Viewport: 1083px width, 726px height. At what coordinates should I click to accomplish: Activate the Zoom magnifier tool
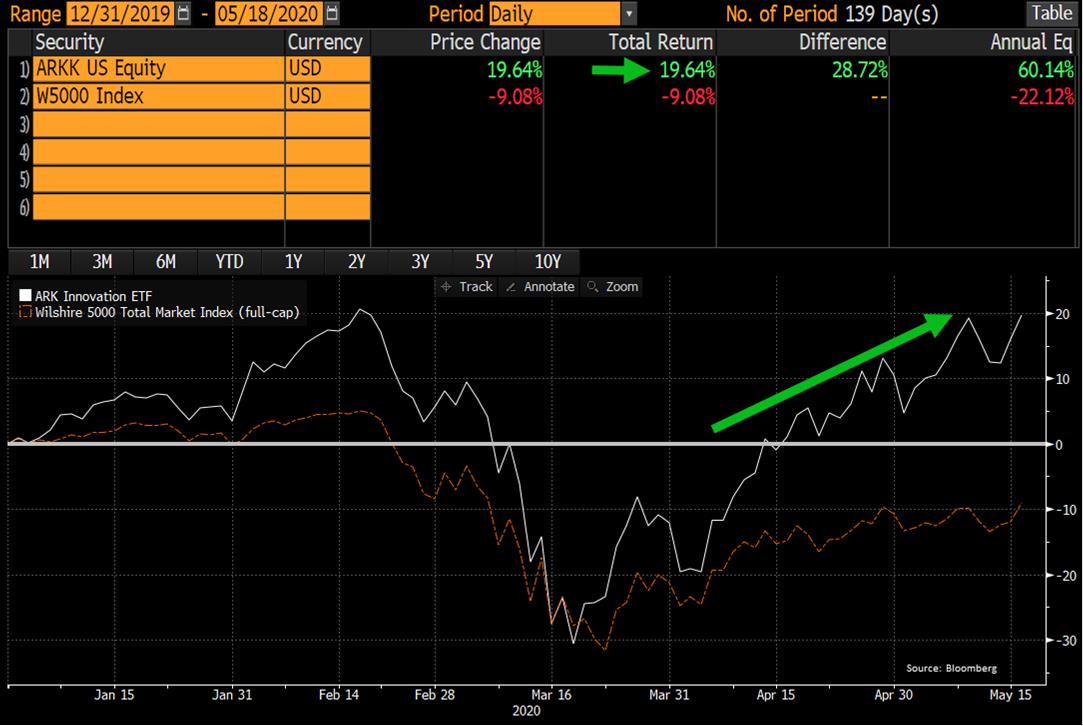[613, 287]
